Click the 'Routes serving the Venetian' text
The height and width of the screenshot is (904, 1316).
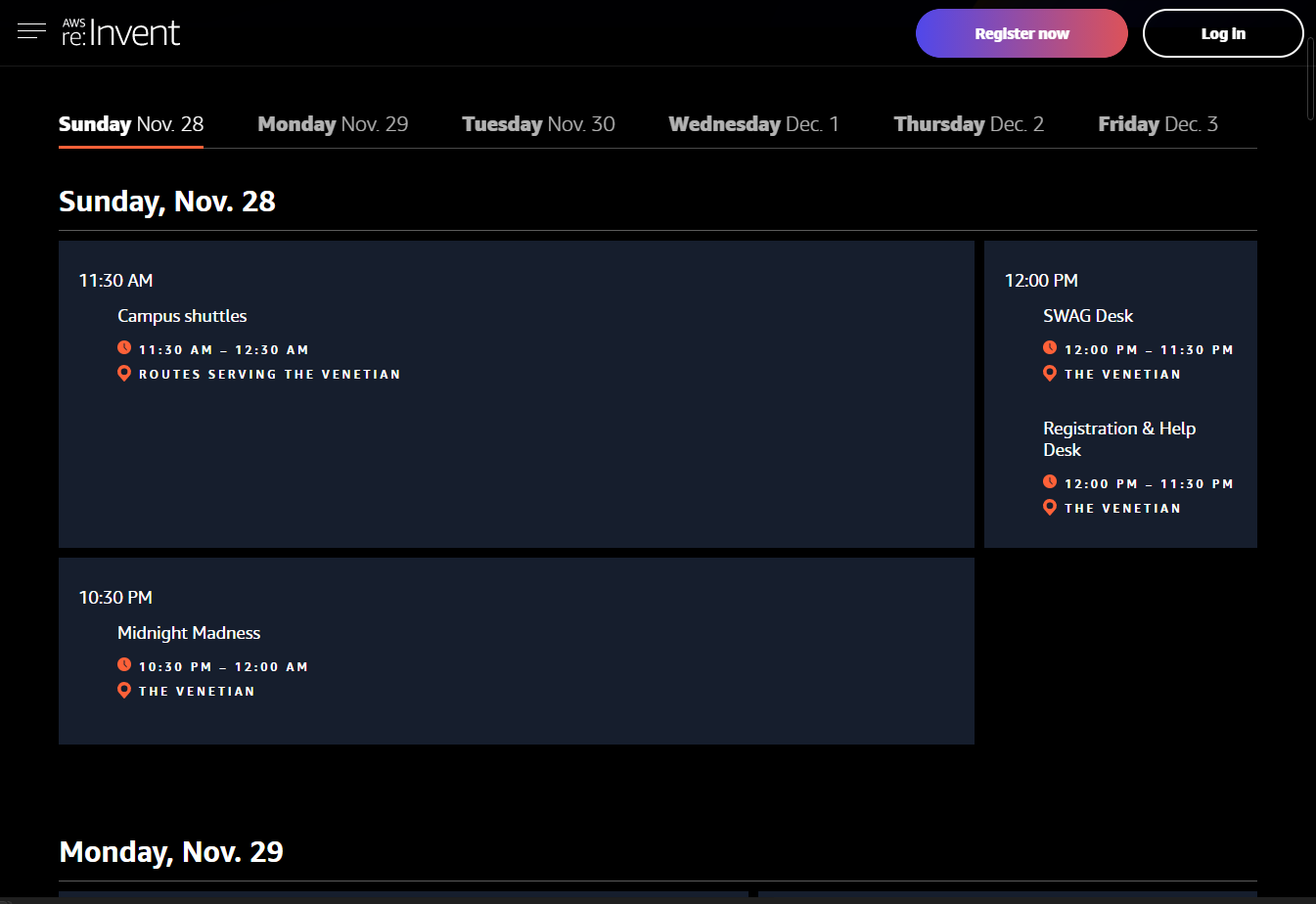(270, 375)
